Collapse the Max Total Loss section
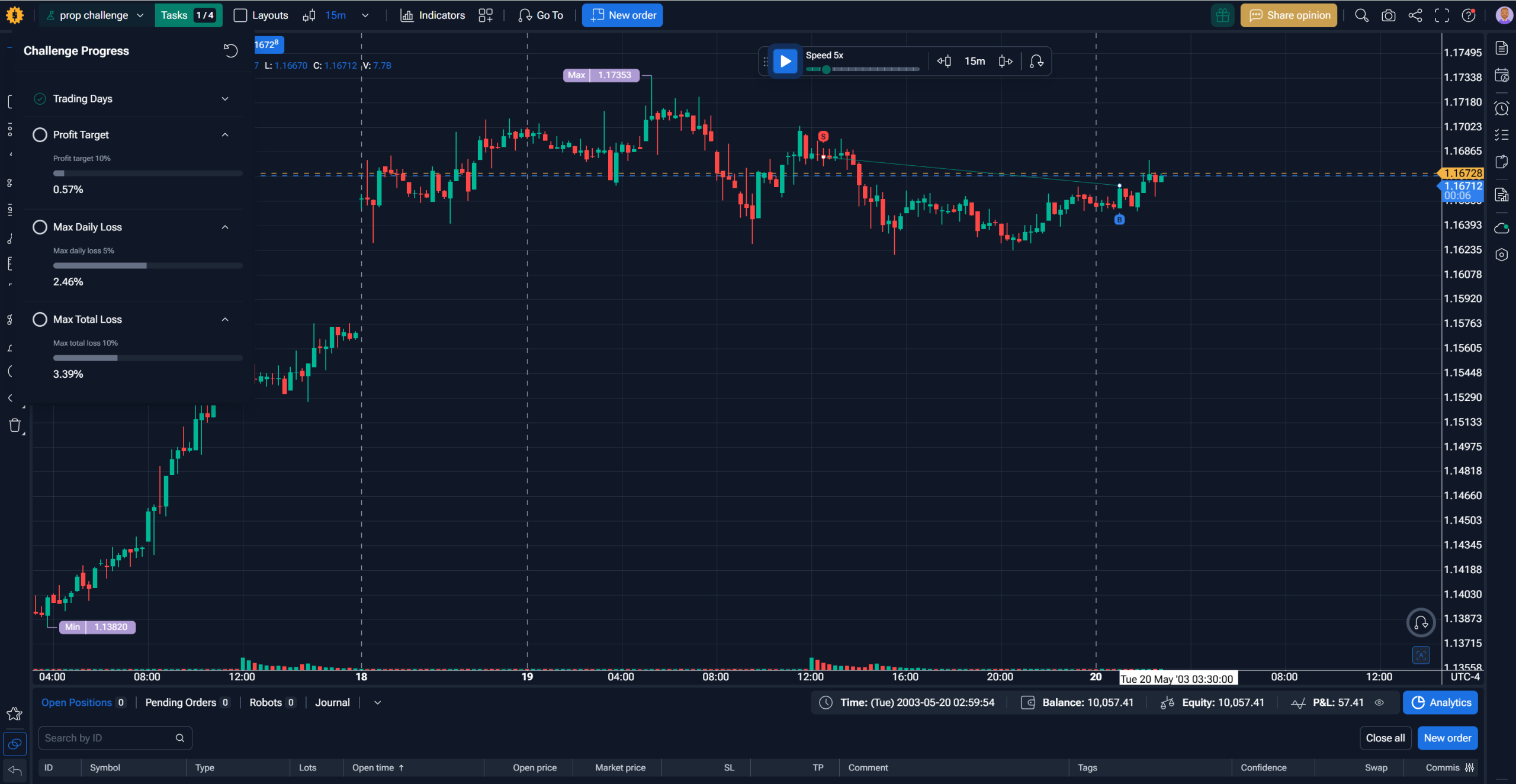The width and height of the screenshot is (1516, 784). point(225,320)
